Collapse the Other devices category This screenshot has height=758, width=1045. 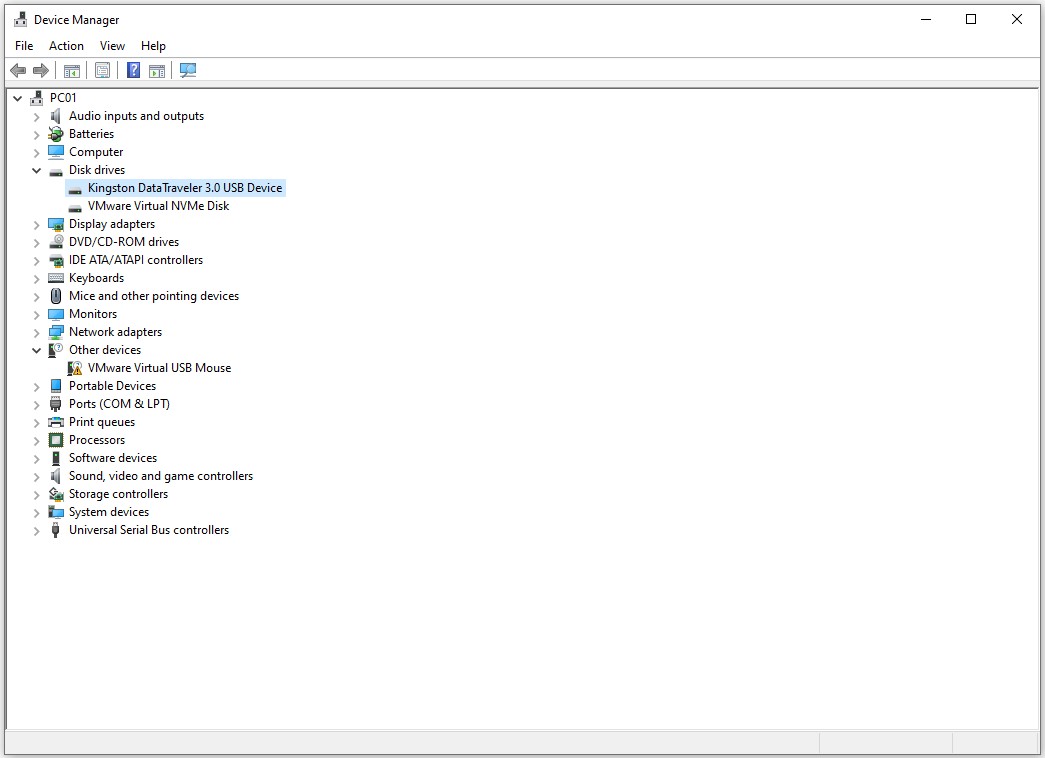(37, 350)
